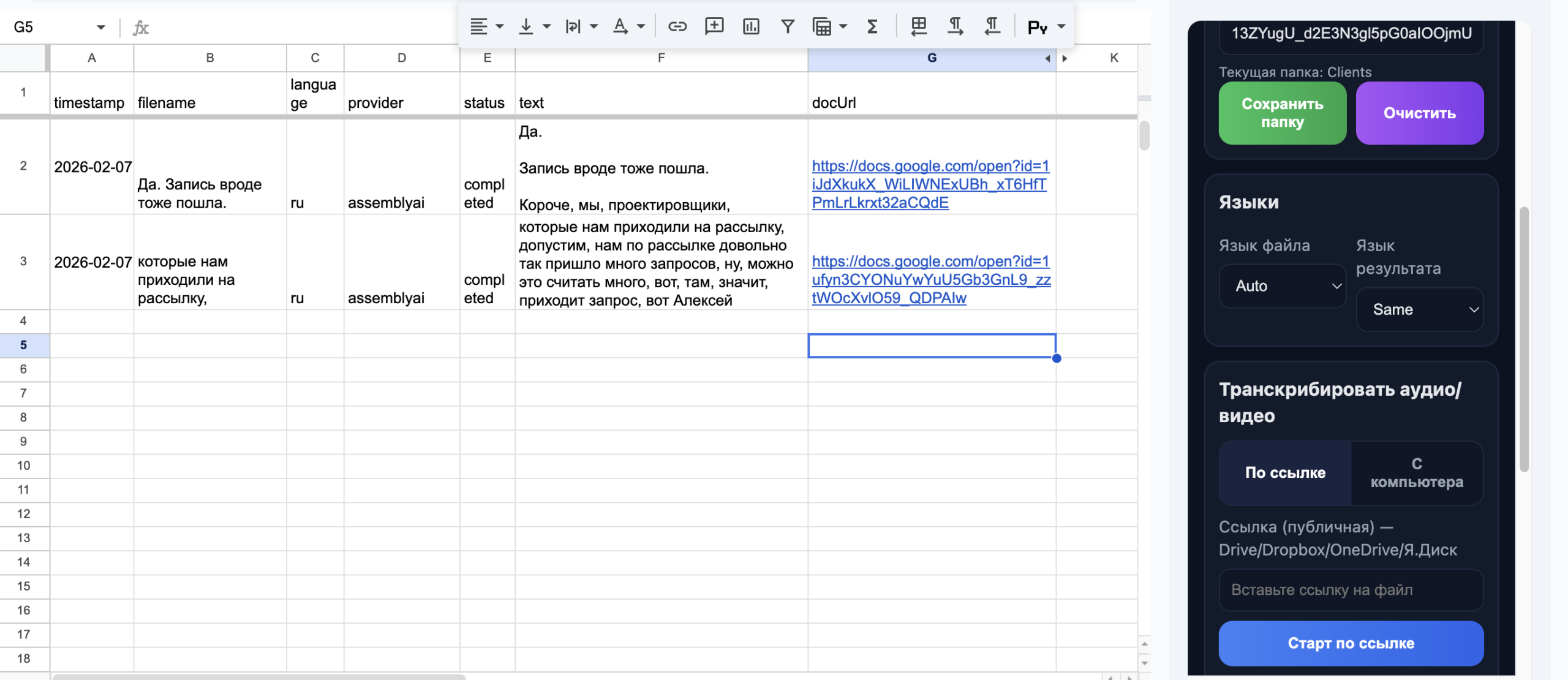This screenshot has width=1568, height=680.
Task: Expand input language dropdown arrow
Action: [x=1062, y=26]
